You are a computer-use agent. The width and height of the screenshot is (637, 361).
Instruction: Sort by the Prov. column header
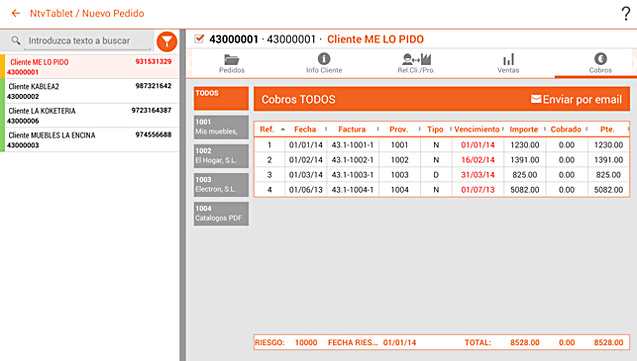pyautogui.click(x=399, y=129)
